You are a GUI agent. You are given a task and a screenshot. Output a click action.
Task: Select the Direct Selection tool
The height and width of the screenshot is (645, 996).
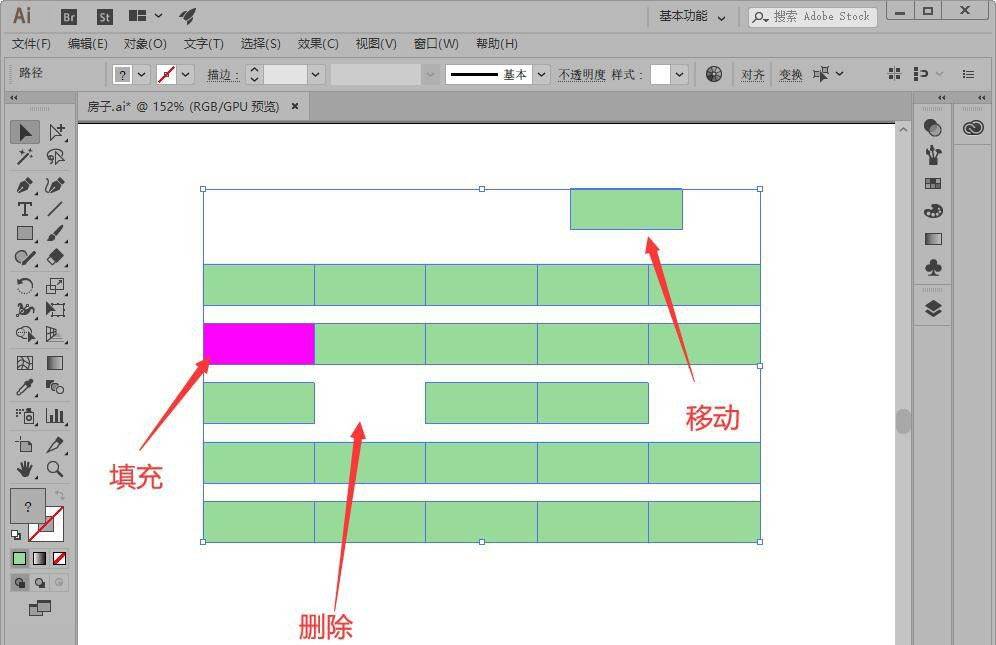click(x=56, y=132)
